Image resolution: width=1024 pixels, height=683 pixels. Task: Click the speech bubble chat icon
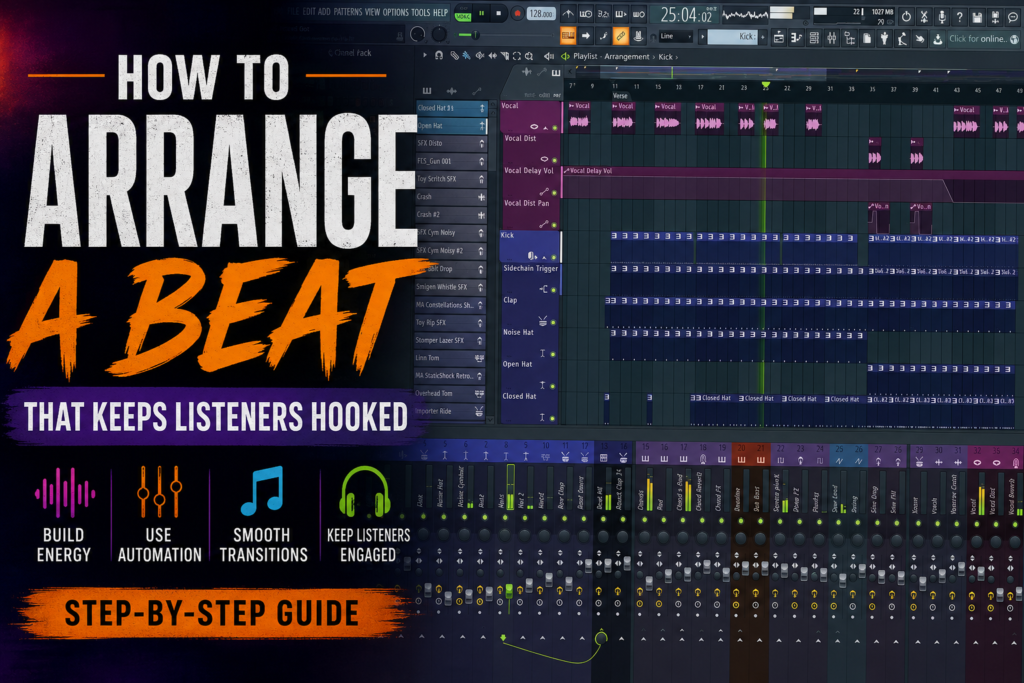(x=1013, y=18)
